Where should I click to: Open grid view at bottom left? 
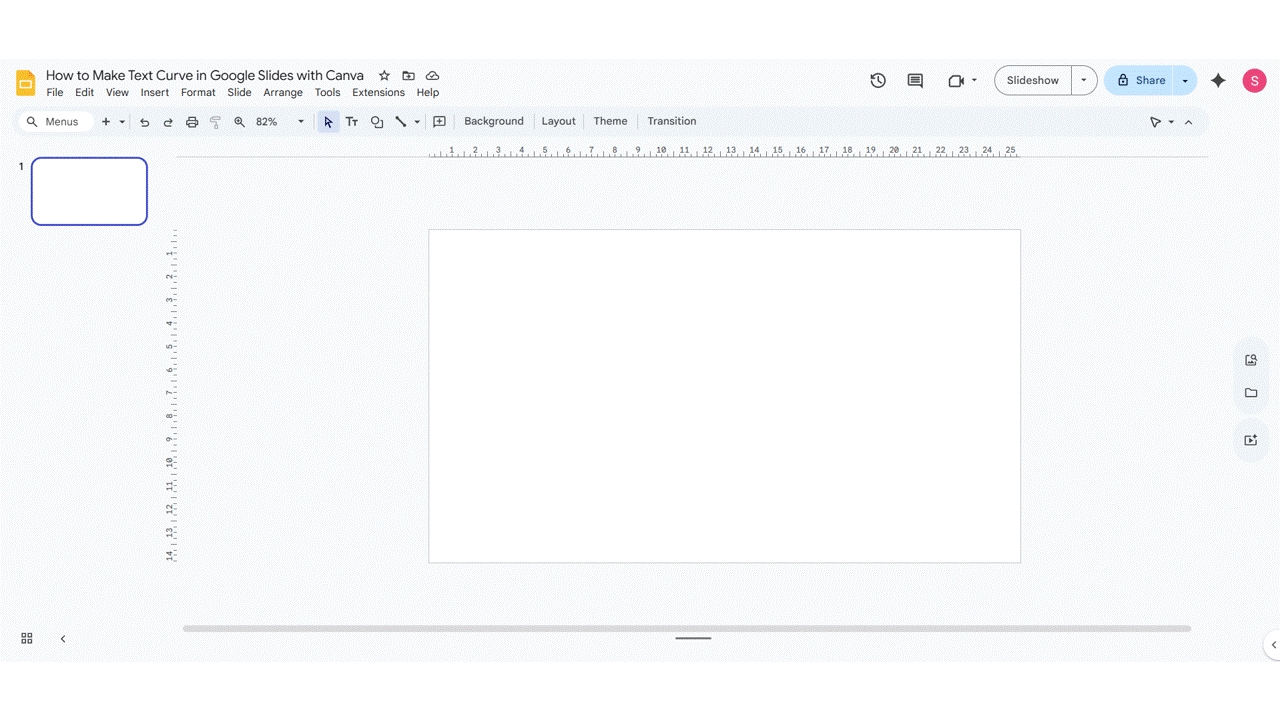point(27,638)
